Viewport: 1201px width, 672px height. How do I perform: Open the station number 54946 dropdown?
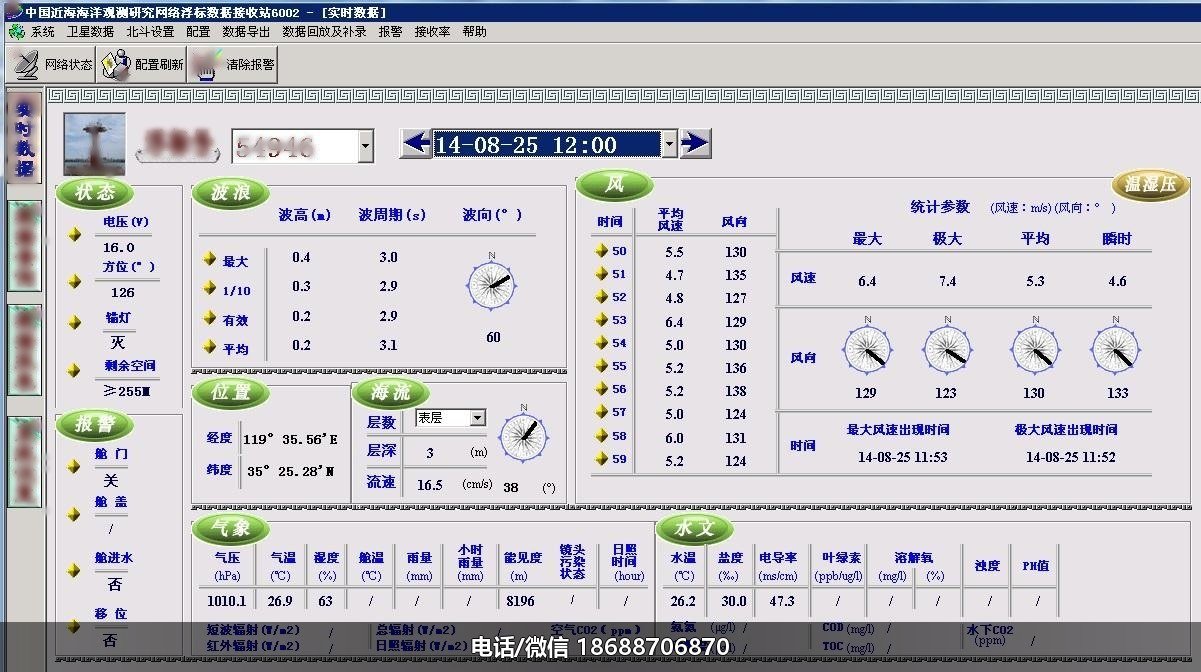(x=365, y=148)
